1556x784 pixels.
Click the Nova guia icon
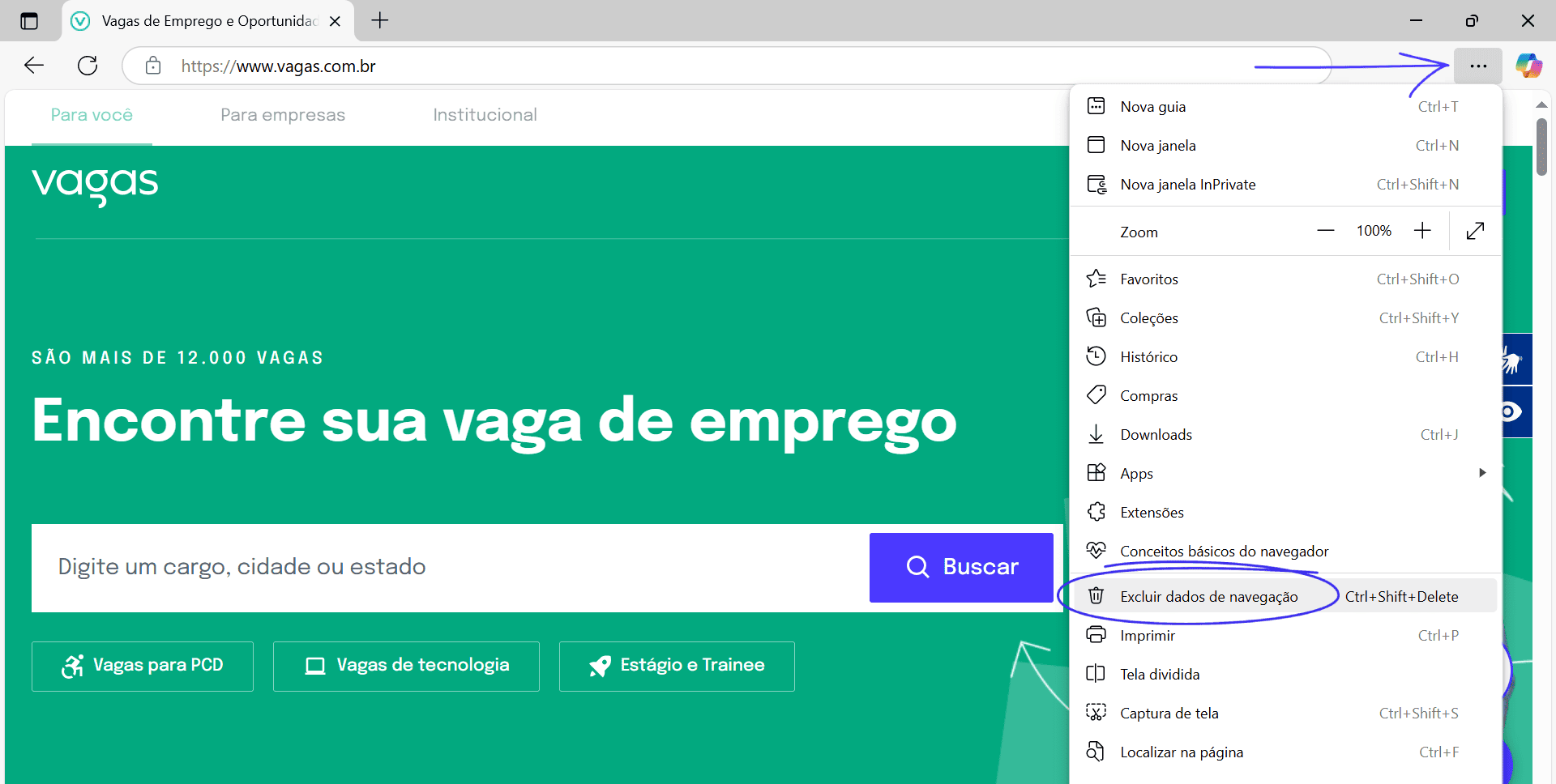click(1096, 106)
